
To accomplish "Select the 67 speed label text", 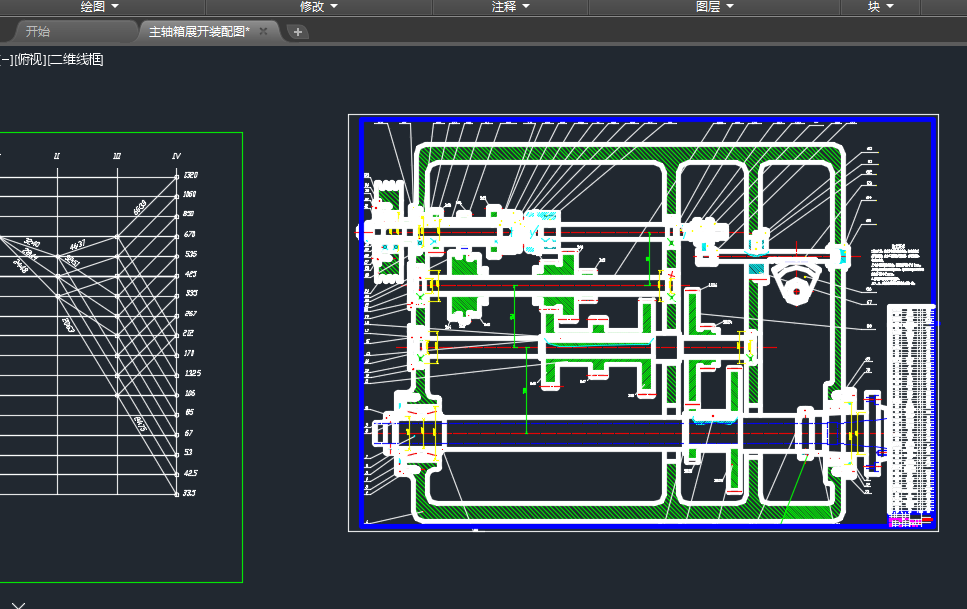I will tap(189, 433).
